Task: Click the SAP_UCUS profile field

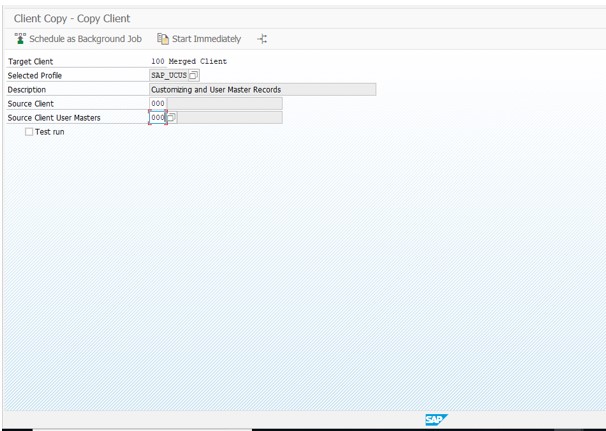Action: 169,75
